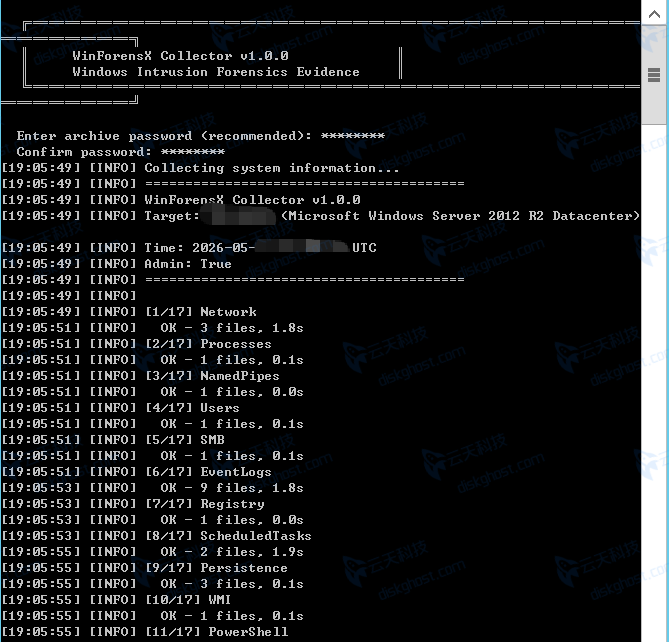Click 'Enter archive password (recommended):' prompt
Screen dimensions: 669x642
click(164, 136)
